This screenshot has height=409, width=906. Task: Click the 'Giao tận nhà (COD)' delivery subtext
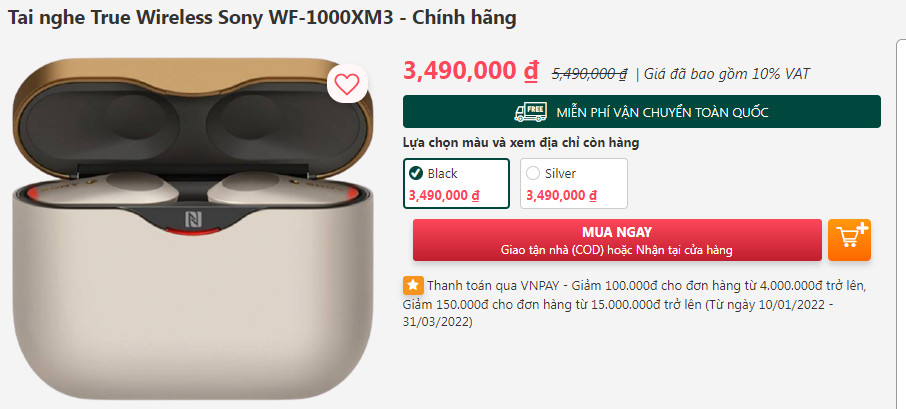[x=617, y=250]
